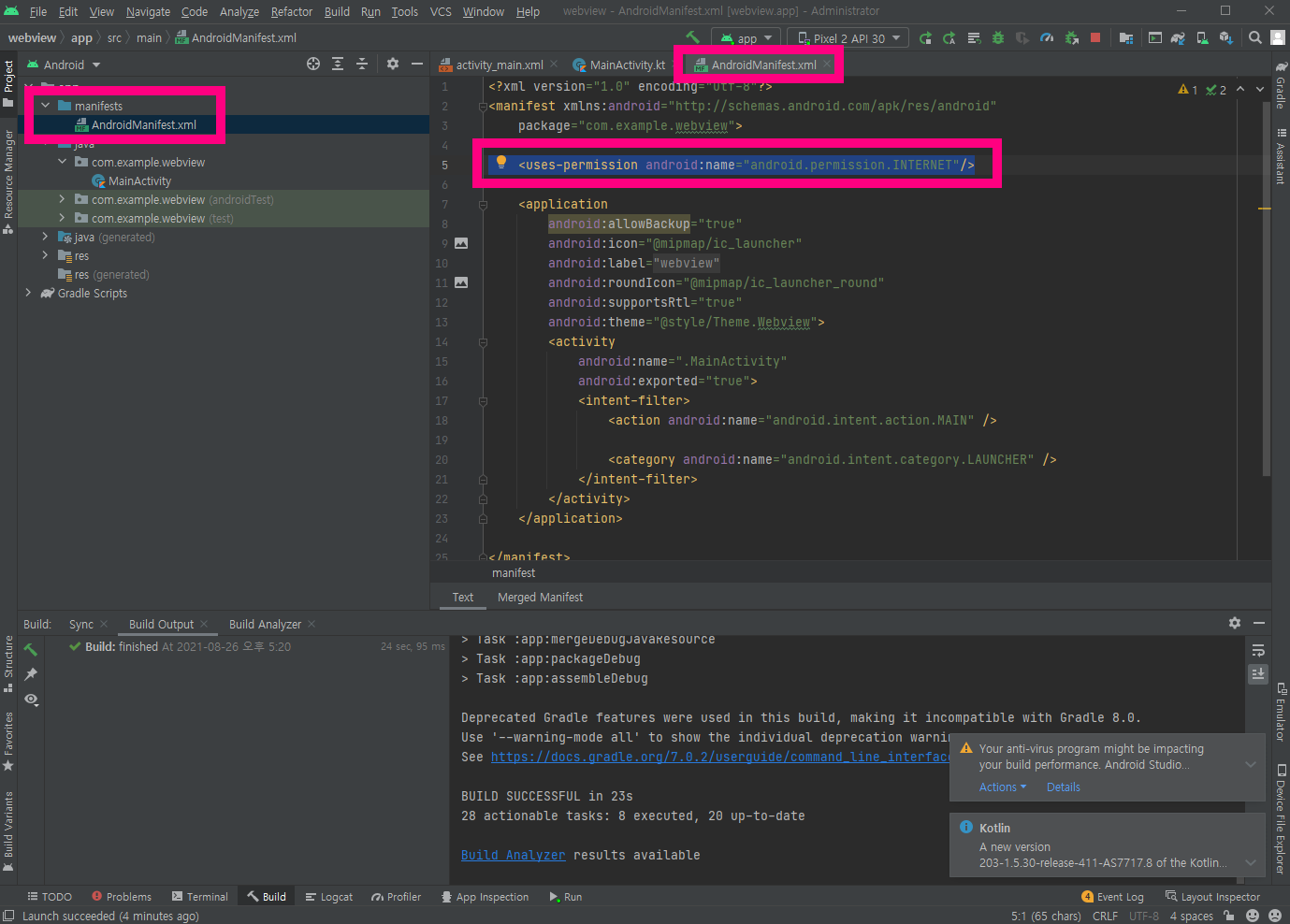Screen dimensions: 1290x924
Task: Toggle the Project tool window stripe button
Action: [x=8, y=84]
